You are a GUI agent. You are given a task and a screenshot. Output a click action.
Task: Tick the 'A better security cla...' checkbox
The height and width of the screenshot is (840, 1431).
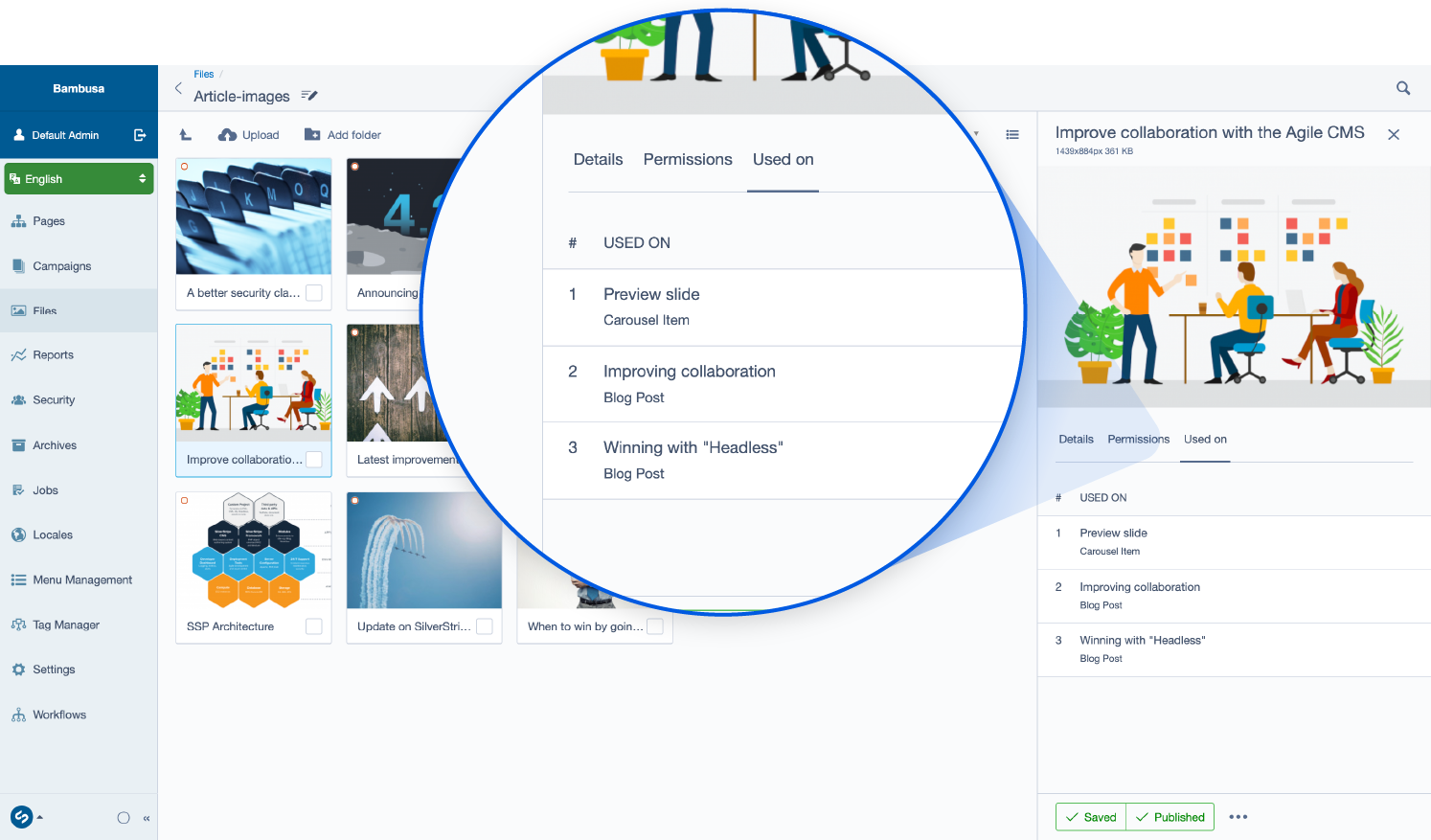[313, 293]
